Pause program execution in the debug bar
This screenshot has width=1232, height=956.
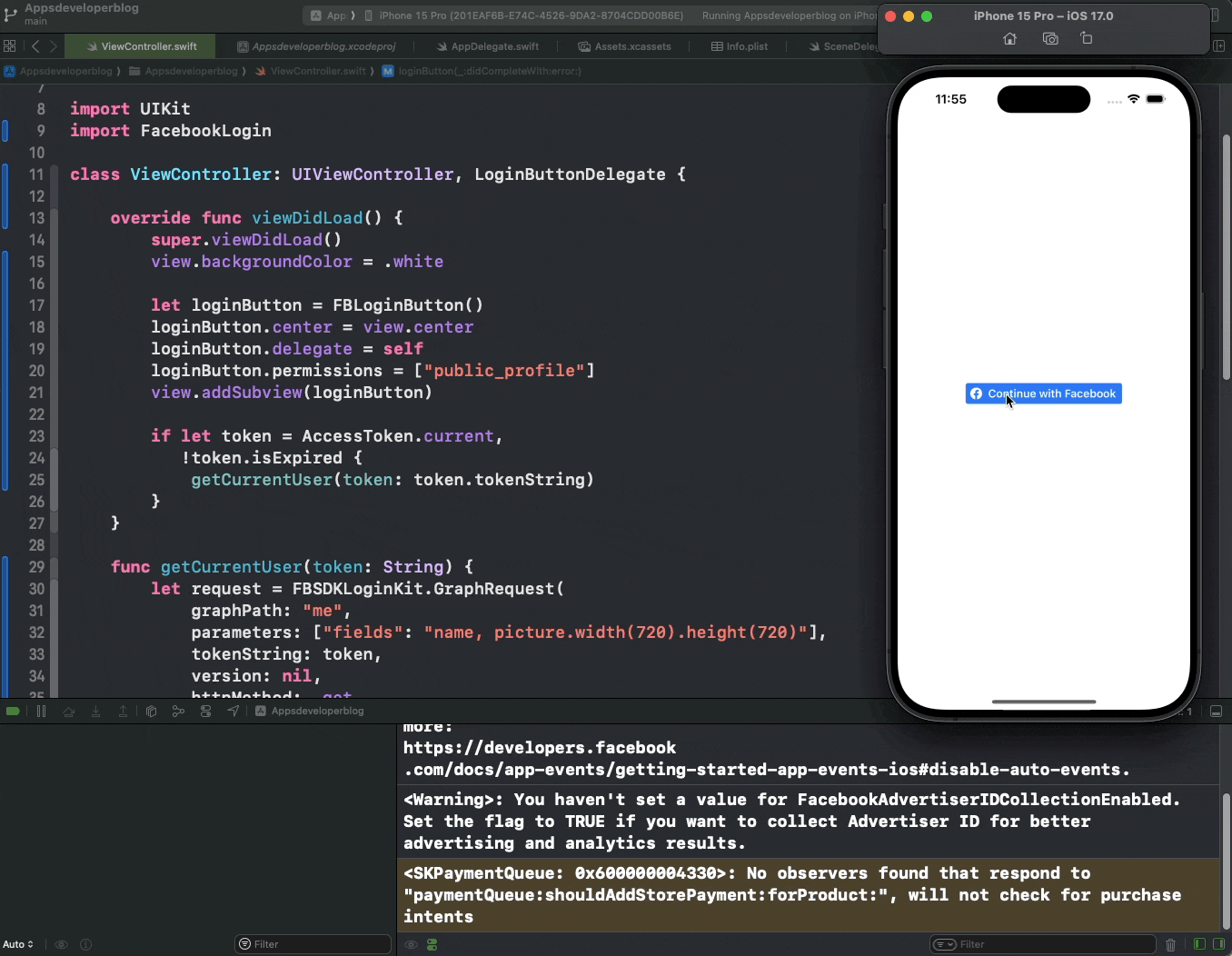click(41, 712)
